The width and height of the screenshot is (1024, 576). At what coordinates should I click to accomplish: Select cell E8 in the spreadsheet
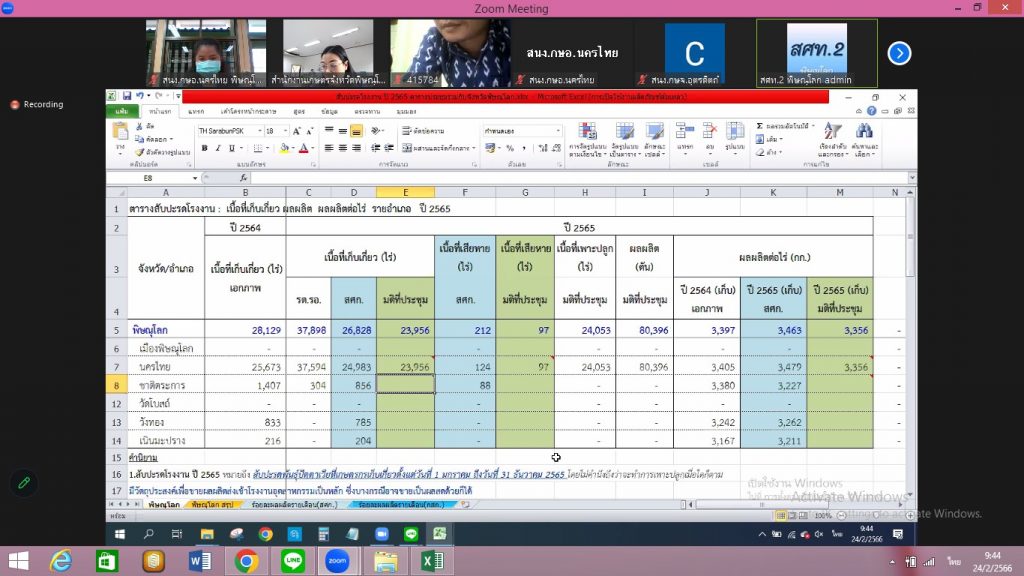click(x=405, y=385)
